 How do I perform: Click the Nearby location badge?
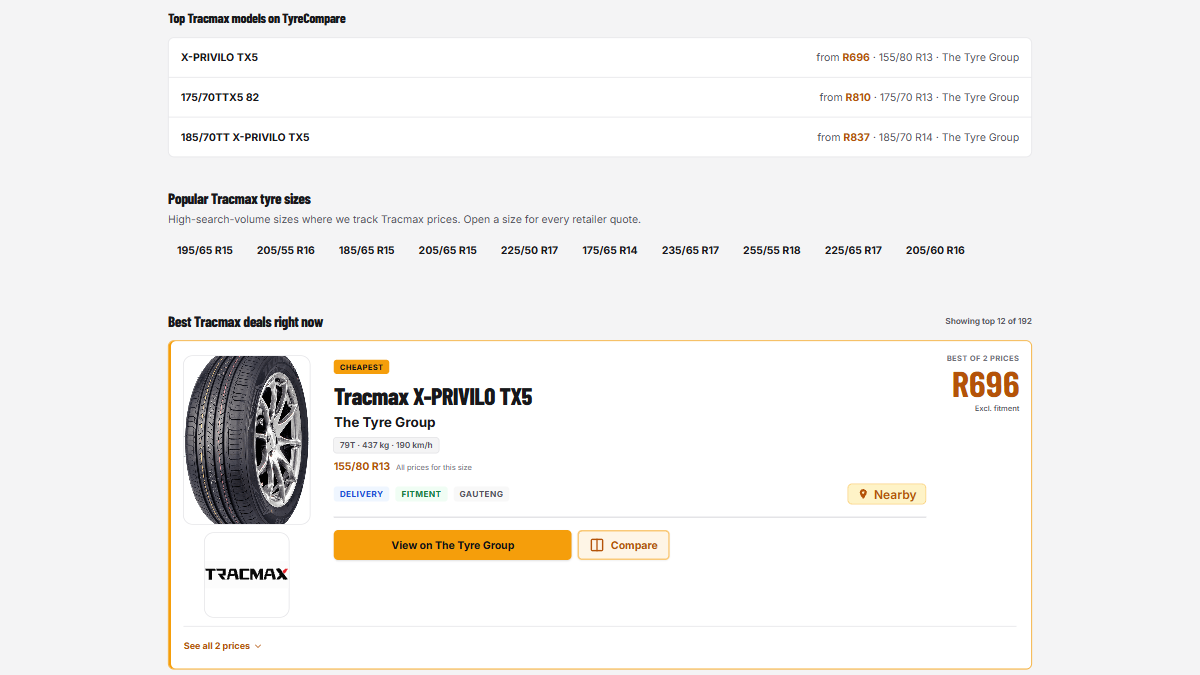[x=887, y=494]
